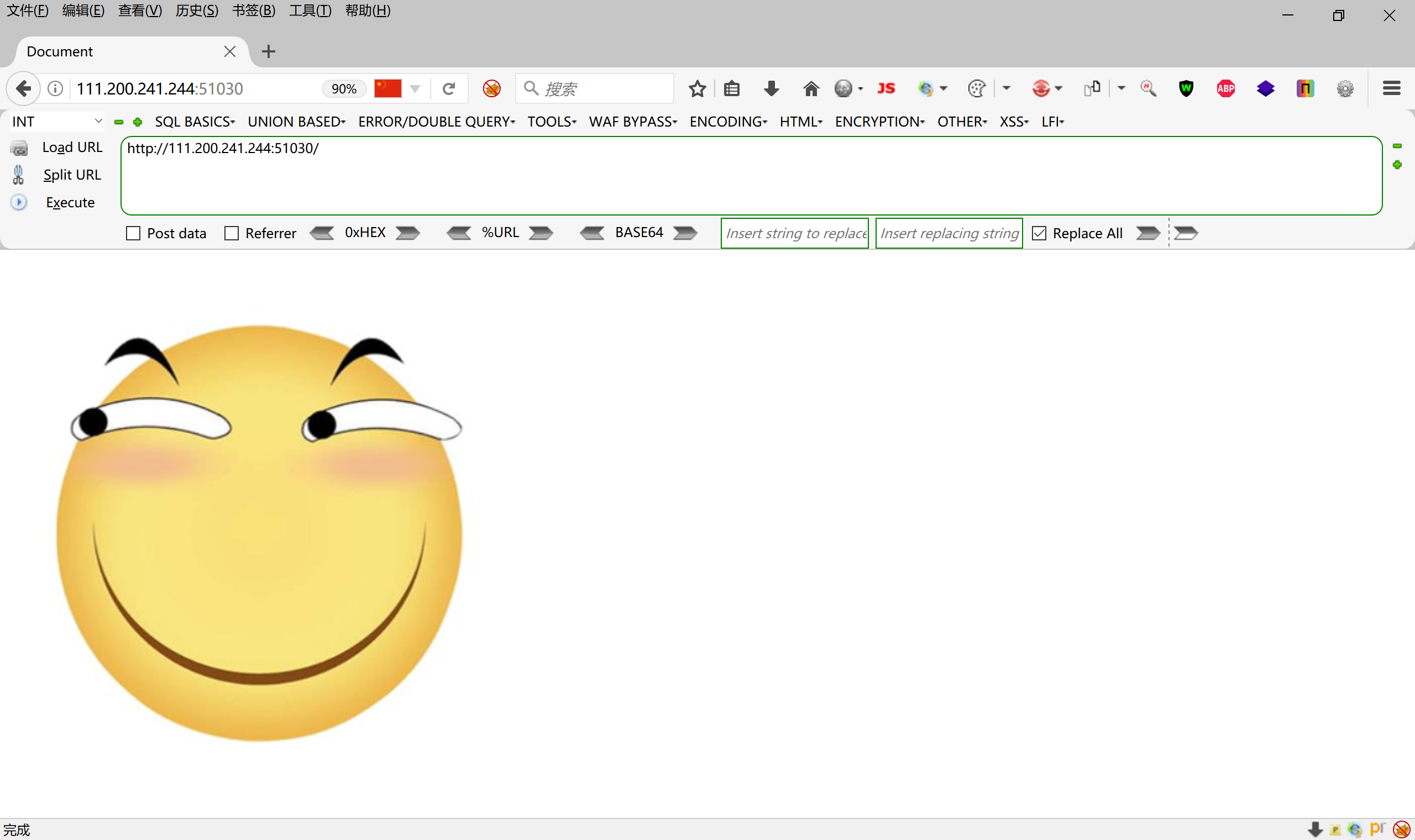
Task: Open the hamburger main menu
Action: (1391, 88)
